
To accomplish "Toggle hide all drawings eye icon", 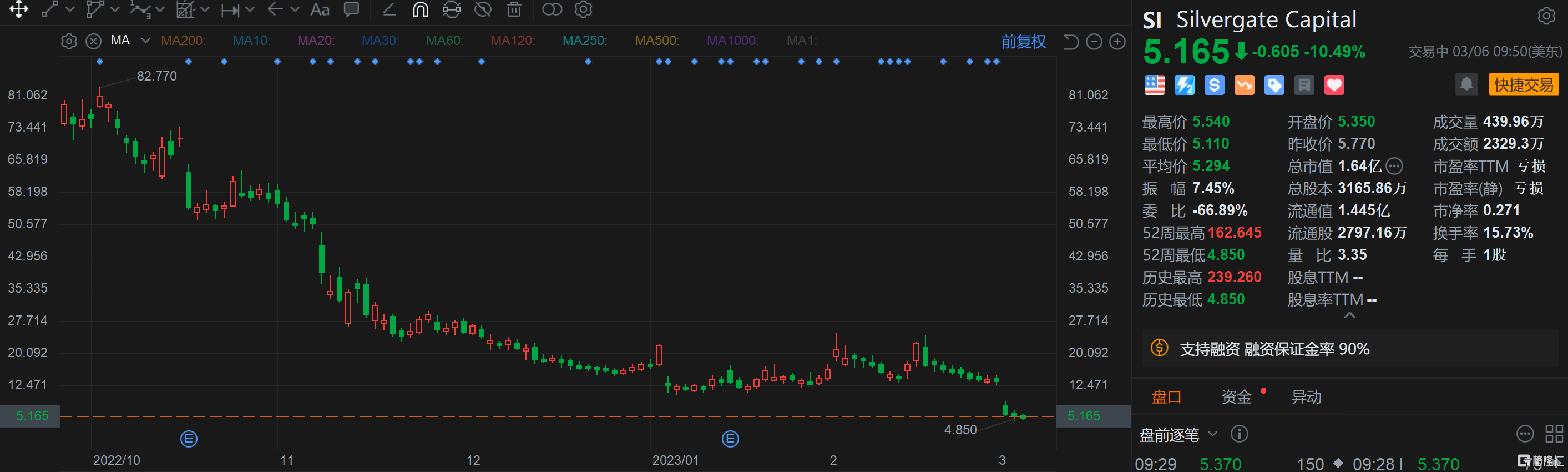I will coord(483,9).
